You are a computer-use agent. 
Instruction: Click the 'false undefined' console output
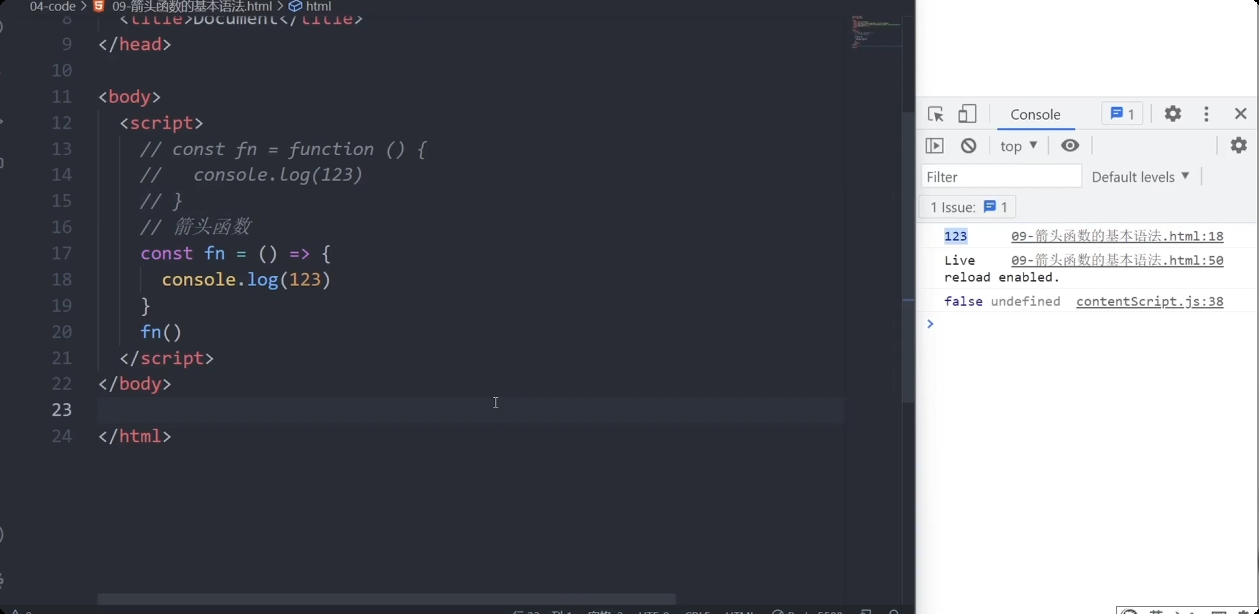(x=1002, y=301)
